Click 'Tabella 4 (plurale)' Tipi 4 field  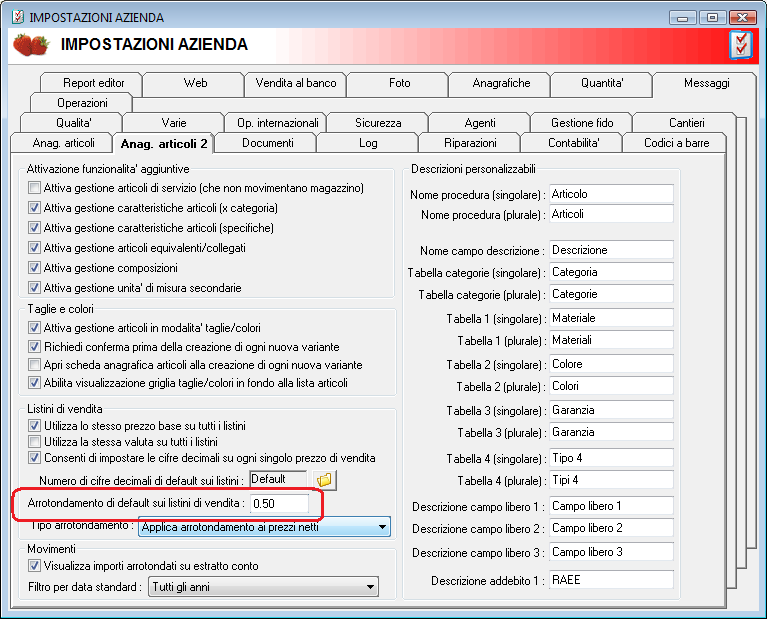pyautogui.click(x=611, y=480)
